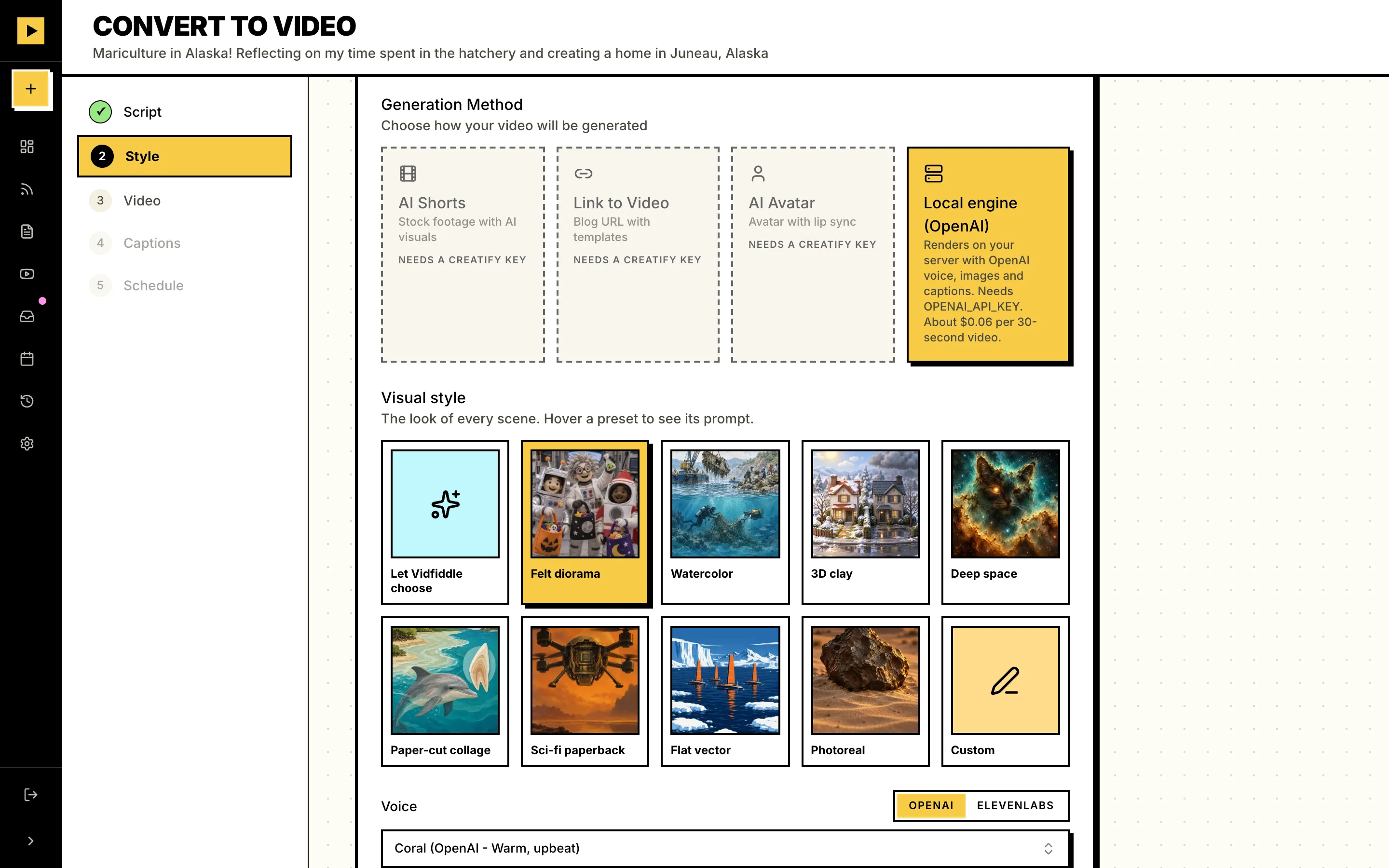Select the Felt diorama style
1389x868 pixels.
[x=585, y=522]
